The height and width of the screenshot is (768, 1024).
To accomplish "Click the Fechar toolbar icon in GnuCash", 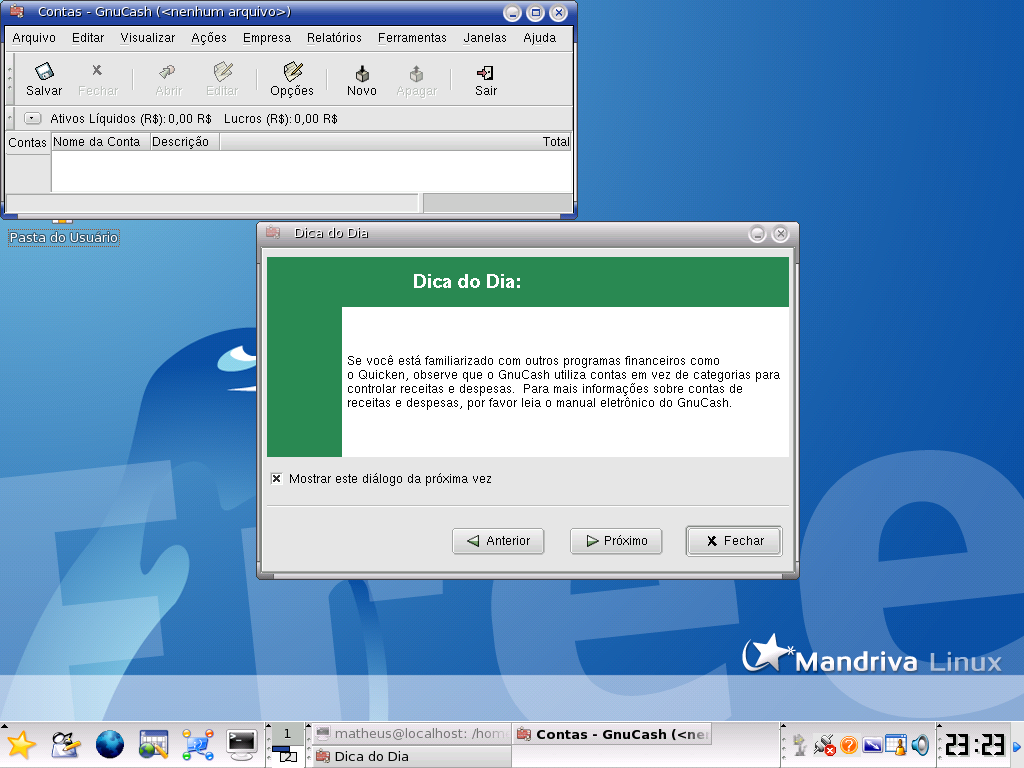I will (x=98, y=80).
